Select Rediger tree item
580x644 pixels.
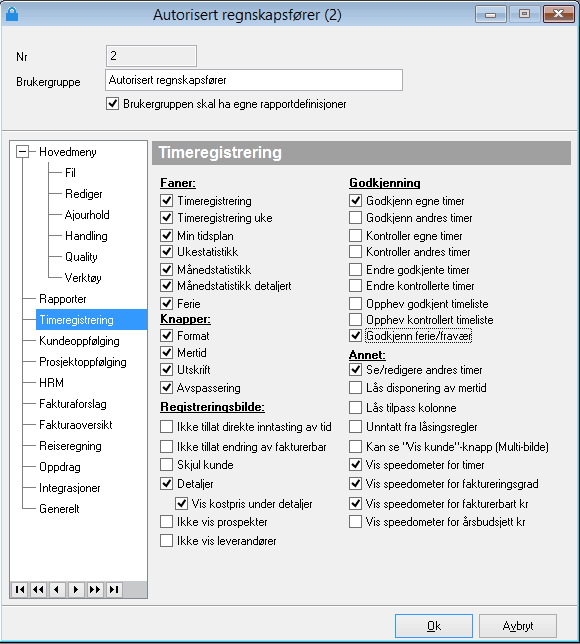[x=84, y=194]
